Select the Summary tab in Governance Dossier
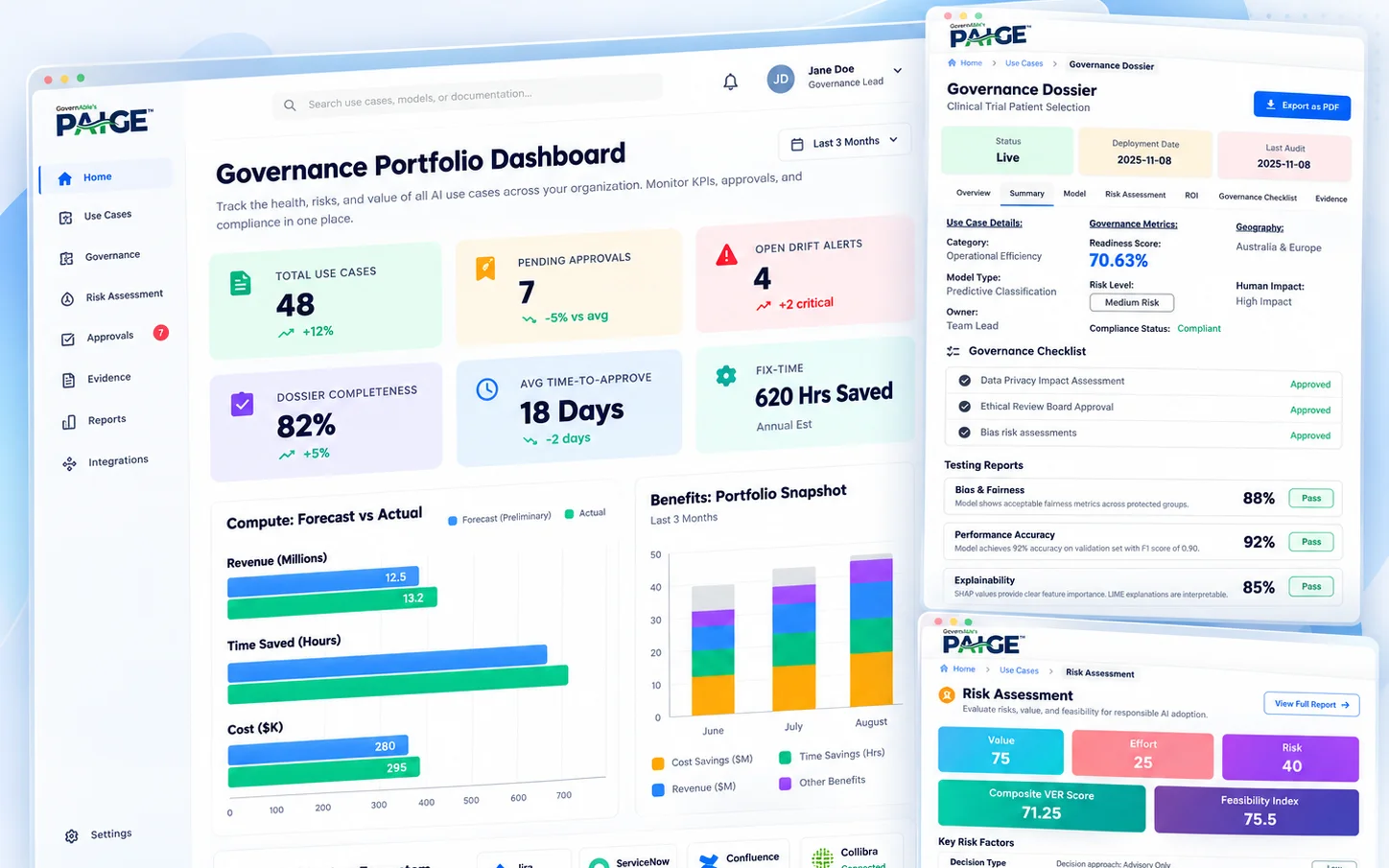 click(x=1026, y=194)
